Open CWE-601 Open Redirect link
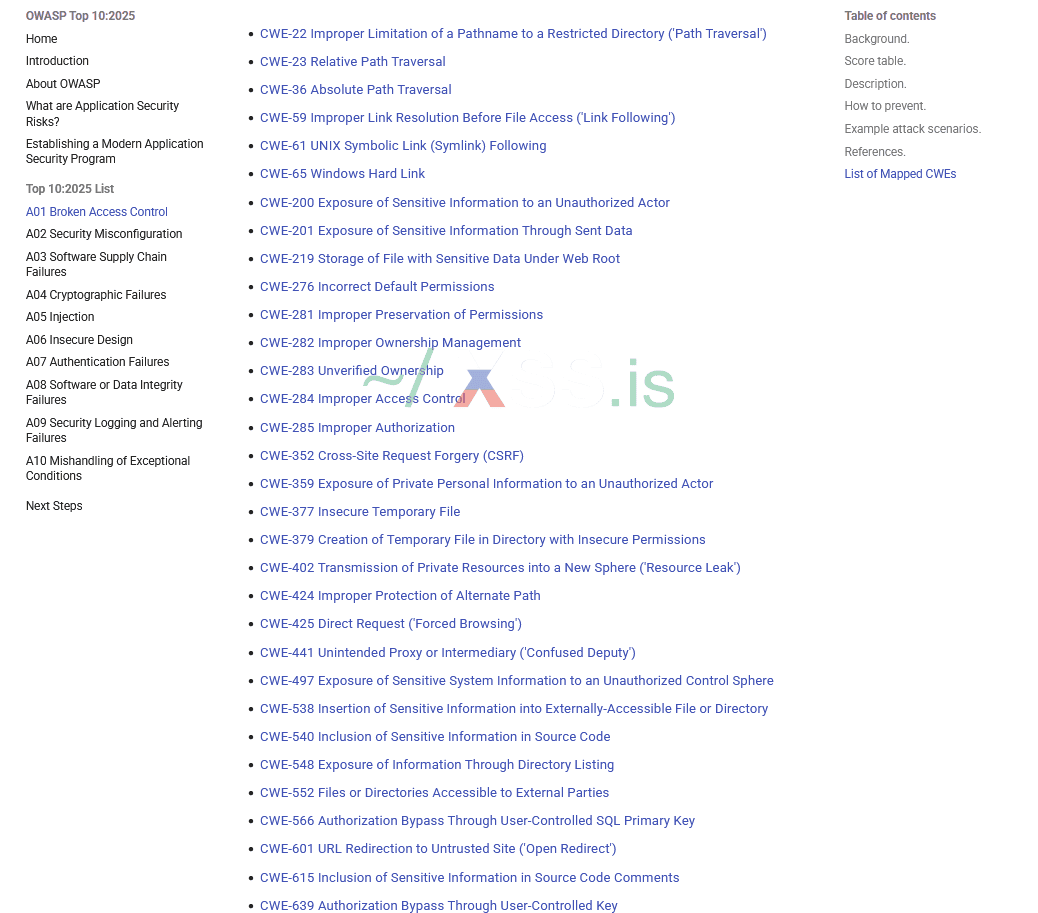The width and height of the screenshot is (1038, 913). coord(438,849)
